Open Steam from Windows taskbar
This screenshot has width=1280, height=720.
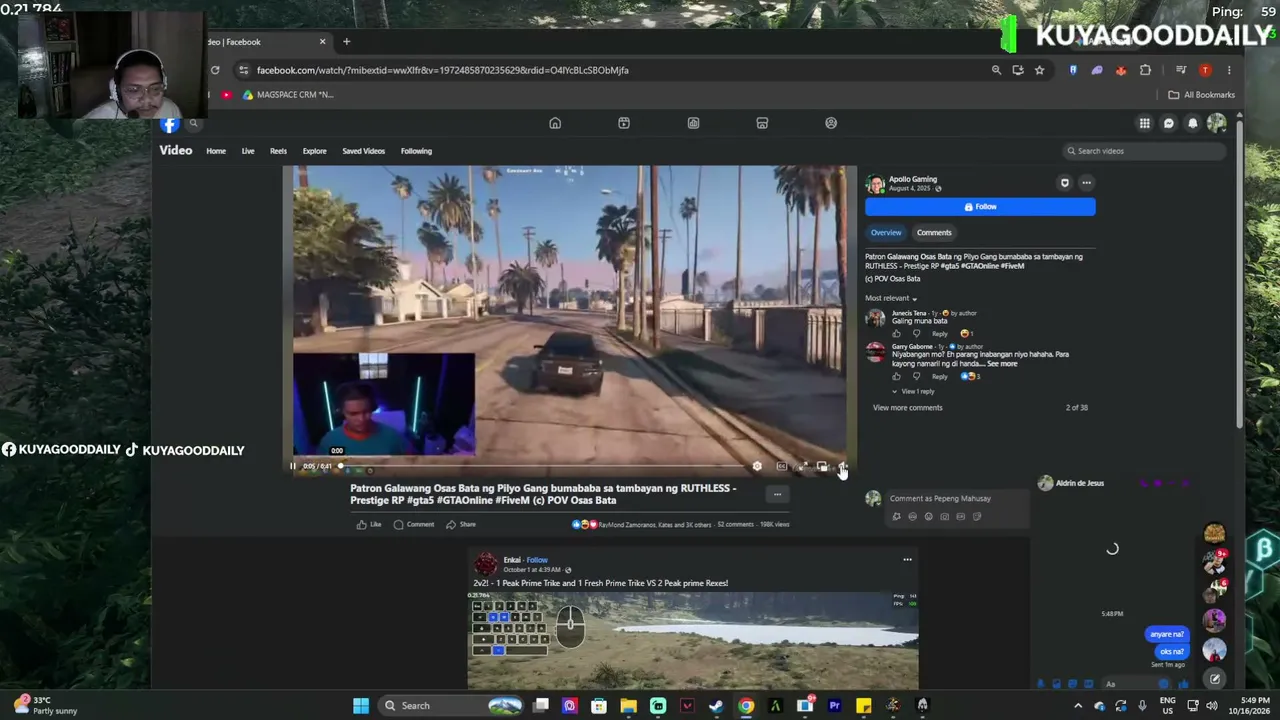[x=716, y=706]
